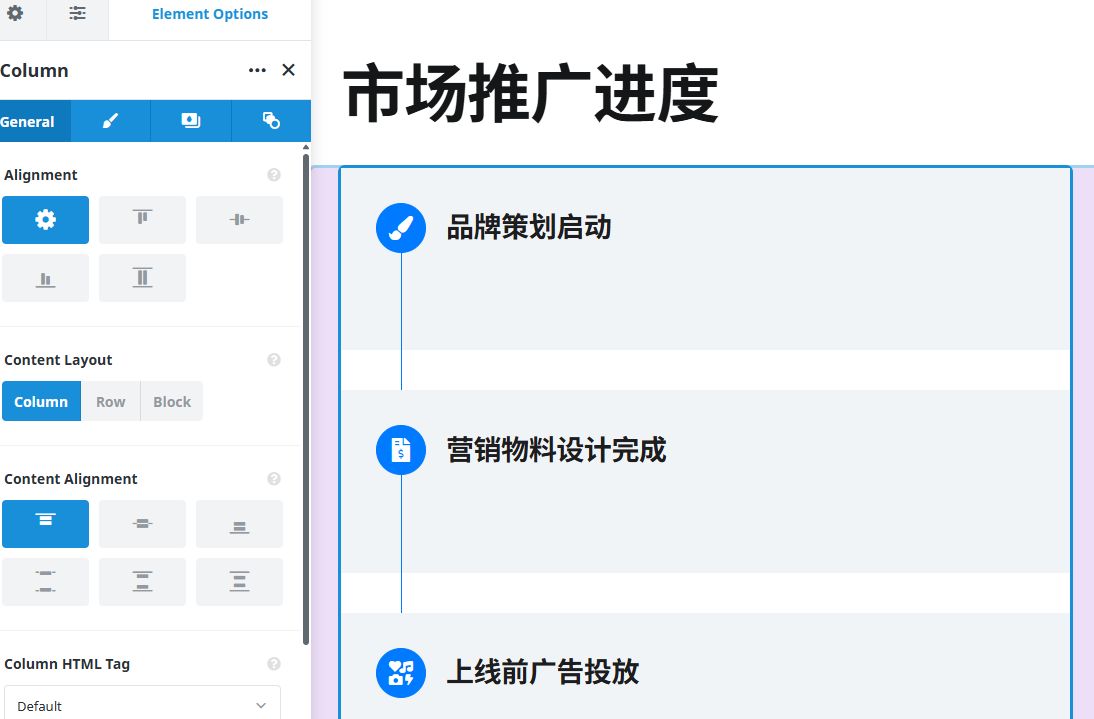Viewport: 1094px width, 719px height.
Task: Click the invoice icon on 营销物料设计完成 milestone
Action: [x=400, y=450]
